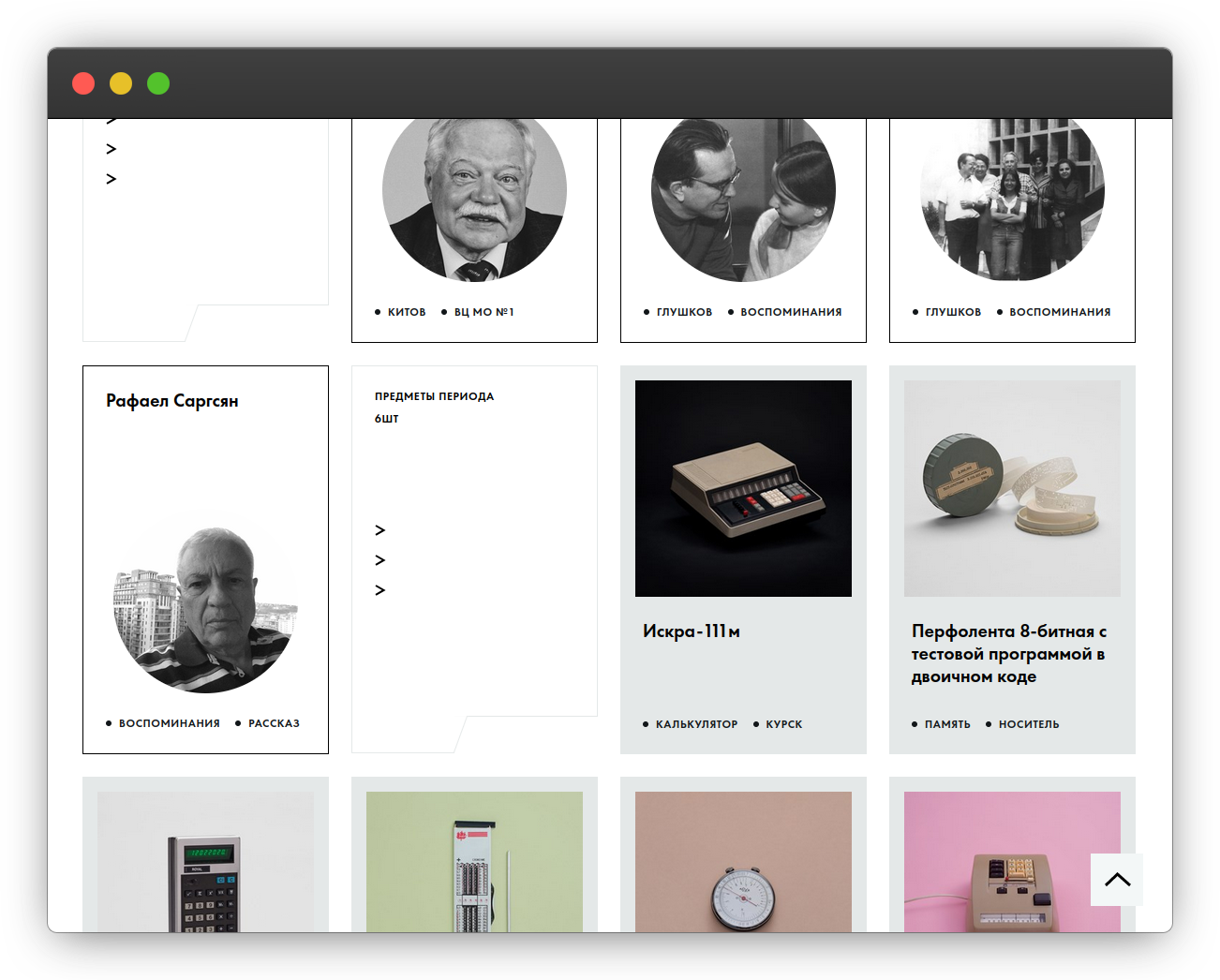Screen dimensions: 1220x980
Task: Open the ВОСПОМИНАНИЯ tag
Action: pyautogui.click(x=792, y=311)
